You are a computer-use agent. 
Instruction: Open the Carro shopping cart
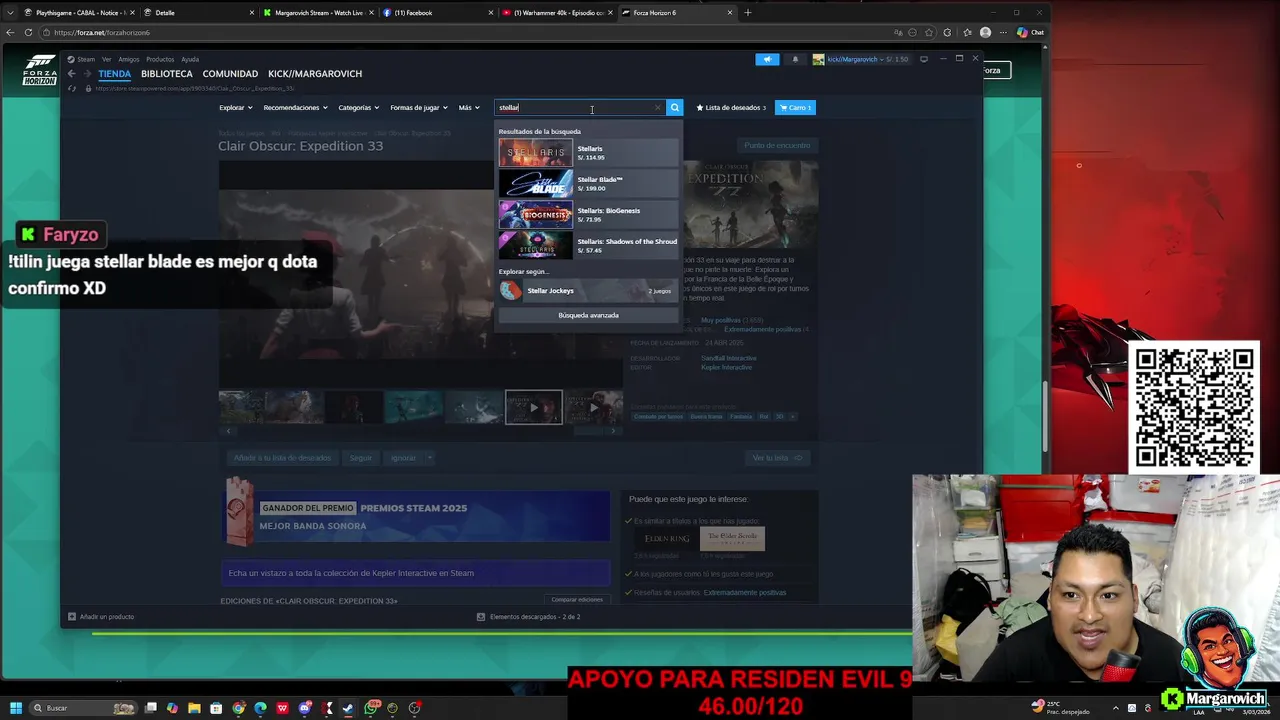[795, 107]
